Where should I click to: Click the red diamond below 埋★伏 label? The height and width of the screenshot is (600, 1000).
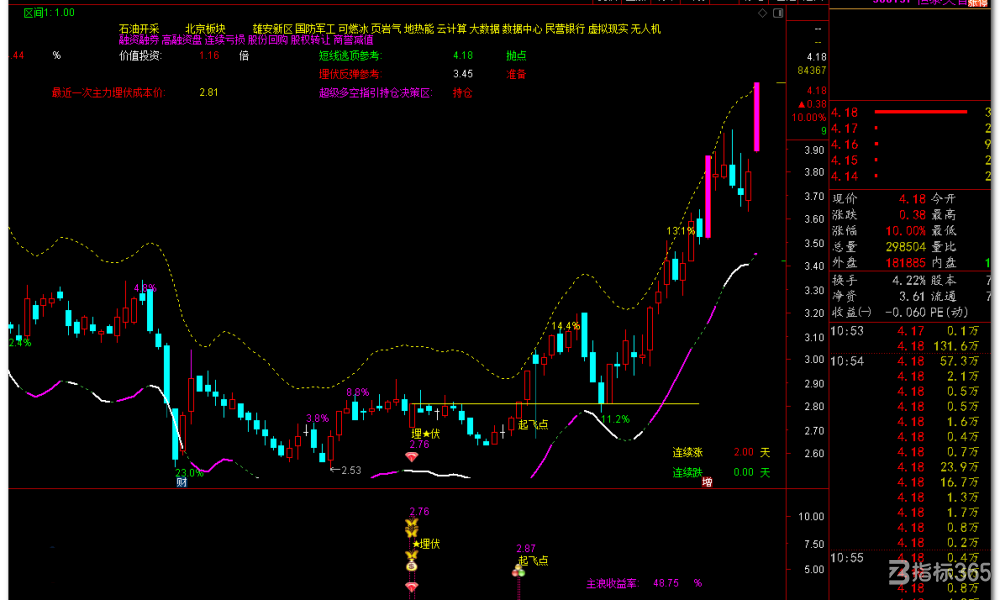412,457
